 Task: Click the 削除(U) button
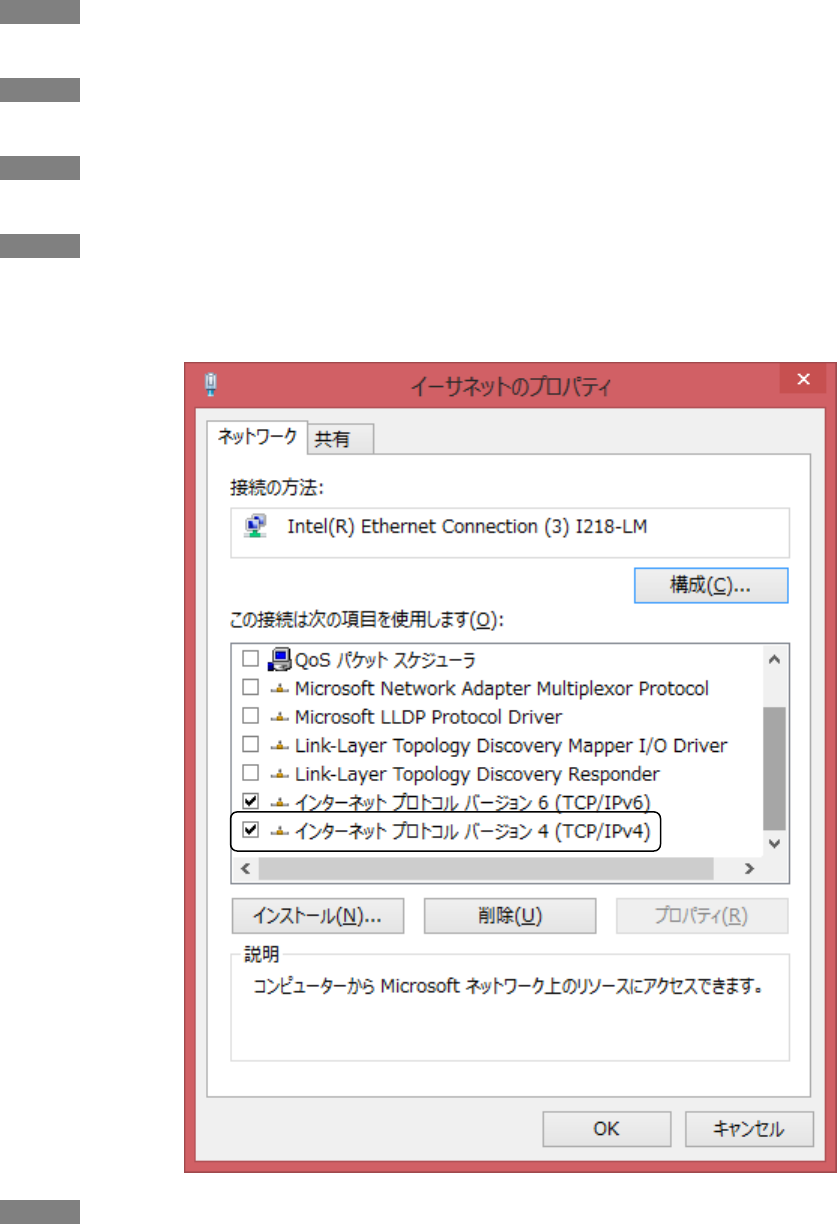coord(510,916)
